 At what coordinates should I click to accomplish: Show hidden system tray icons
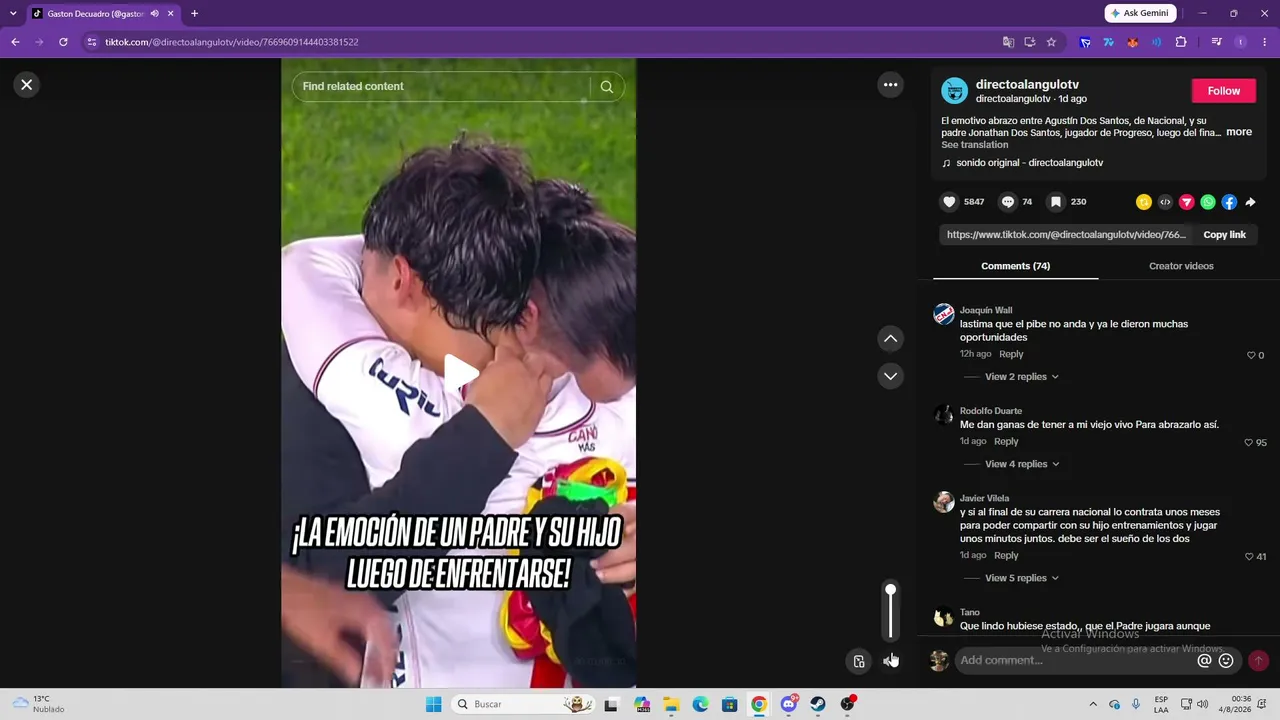coord(1095,704)
